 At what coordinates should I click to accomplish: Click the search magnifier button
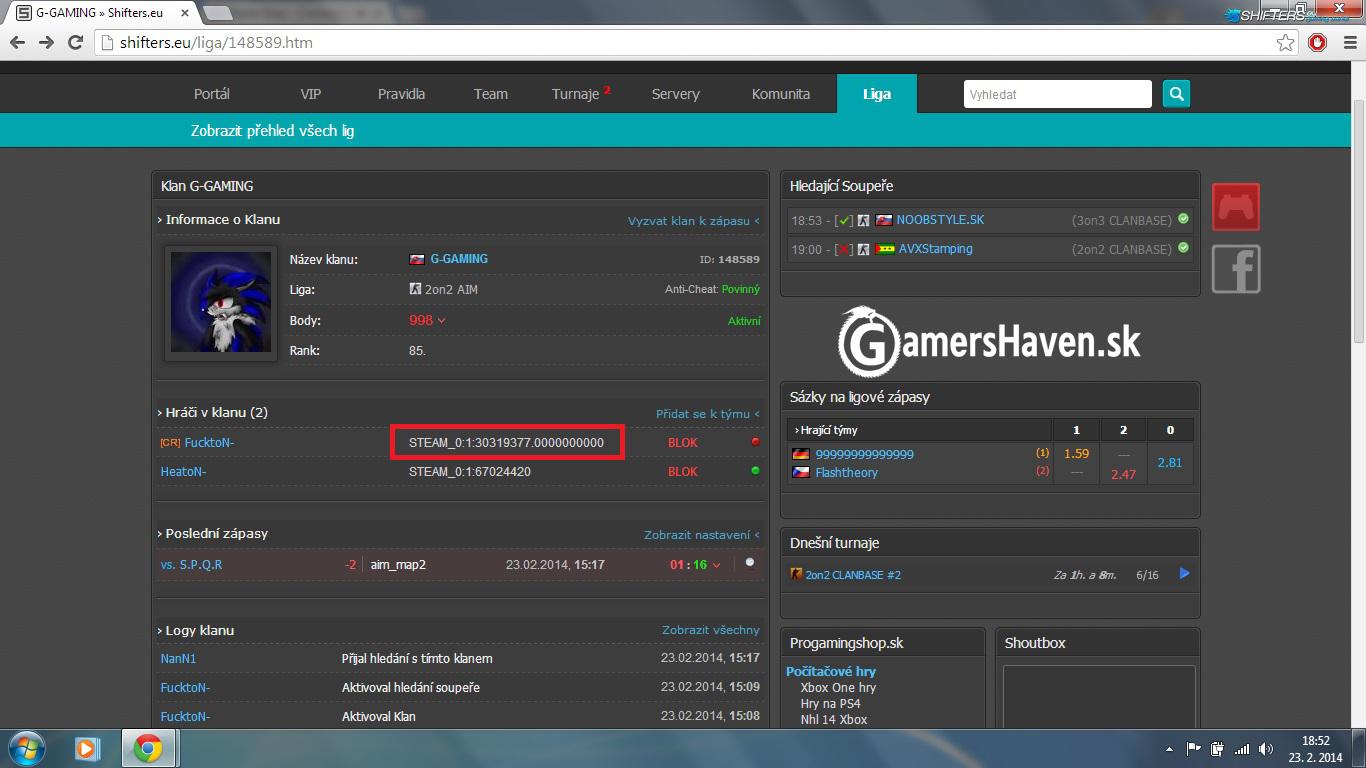1176,94
